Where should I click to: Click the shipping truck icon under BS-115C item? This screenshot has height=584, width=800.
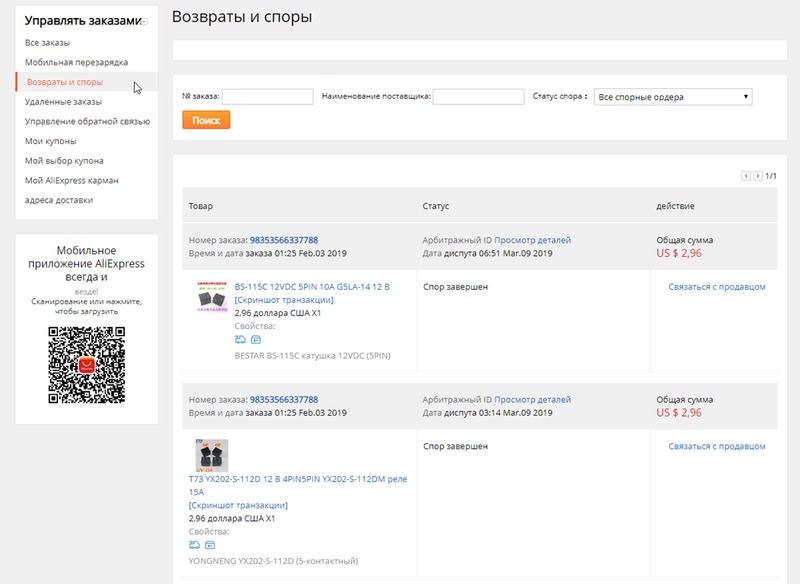coord(239,339)
